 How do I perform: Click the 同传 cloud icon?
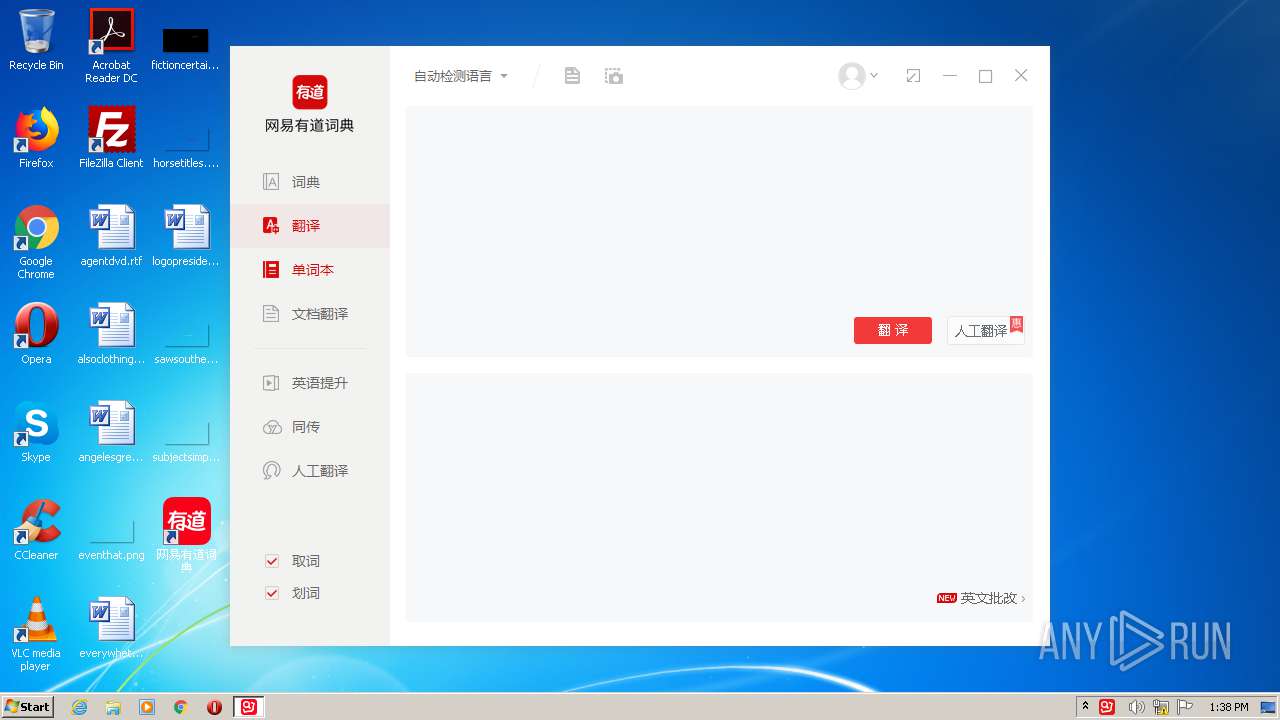point(272,427)
